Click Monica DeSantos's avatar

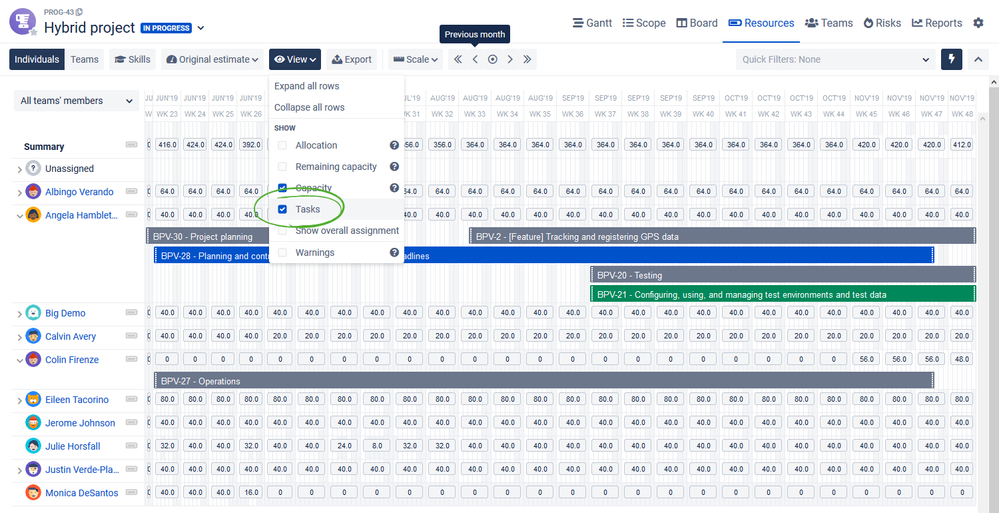33,493
